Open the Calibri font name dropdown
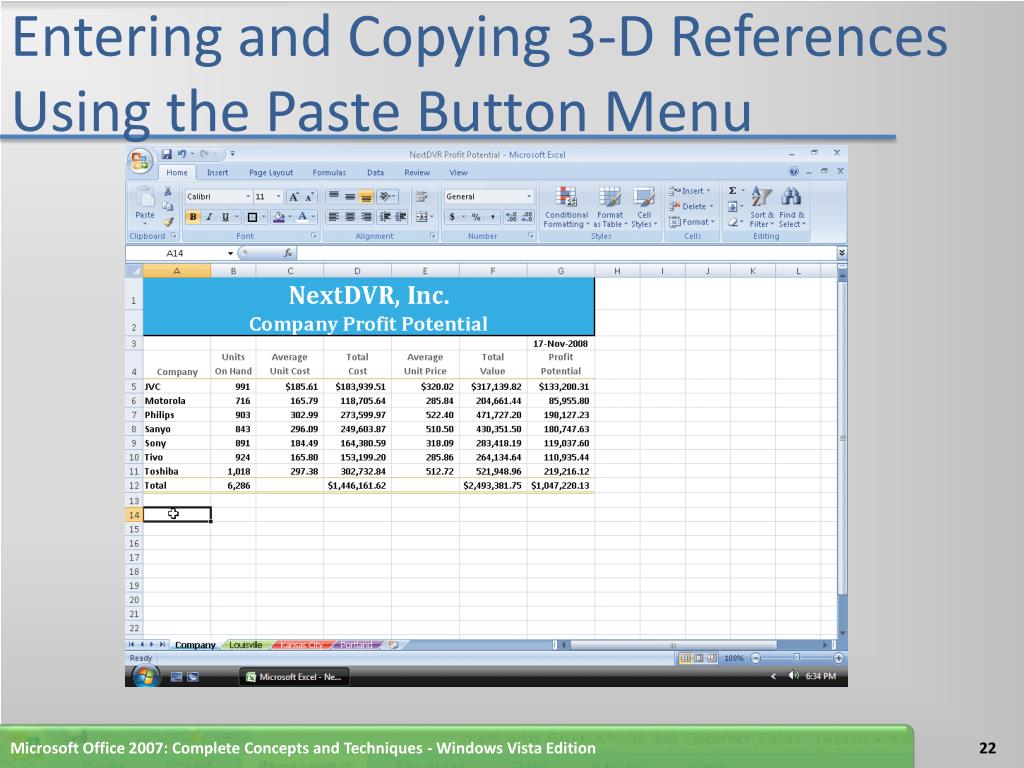 (x=248, y=197)
